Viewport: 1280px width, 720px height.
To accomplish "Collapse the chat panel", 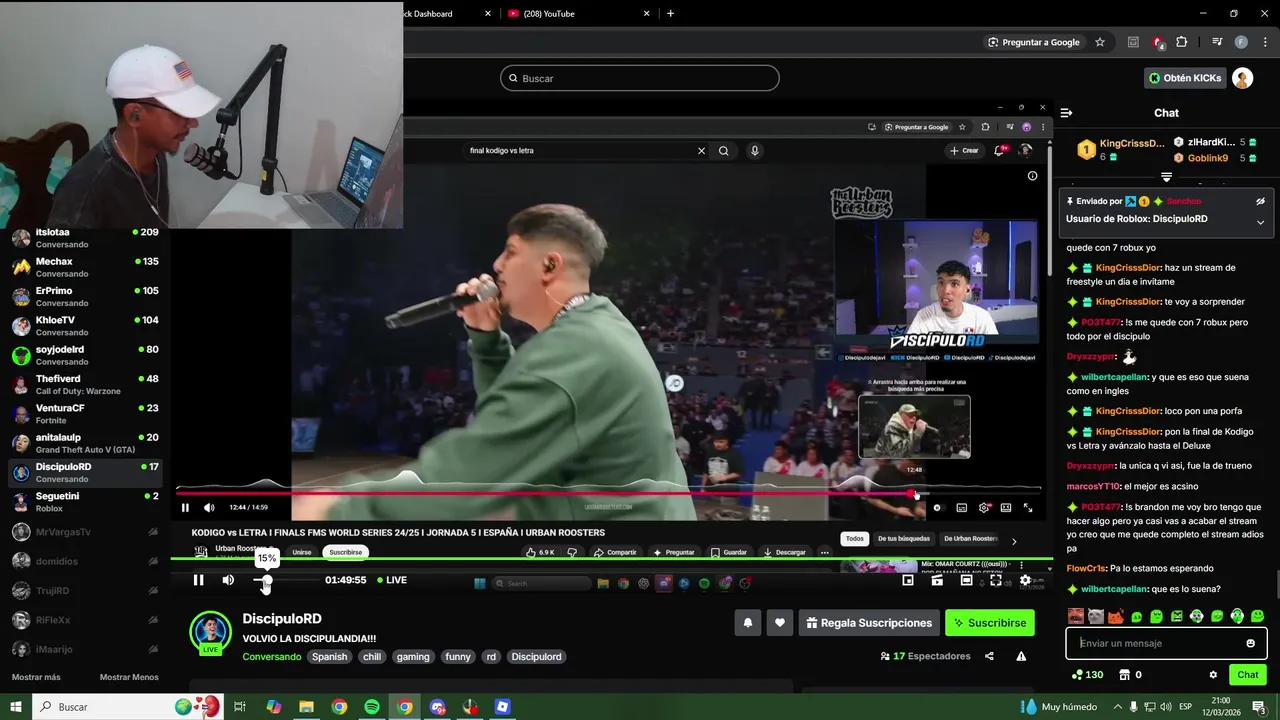I will pos(1066,113).
